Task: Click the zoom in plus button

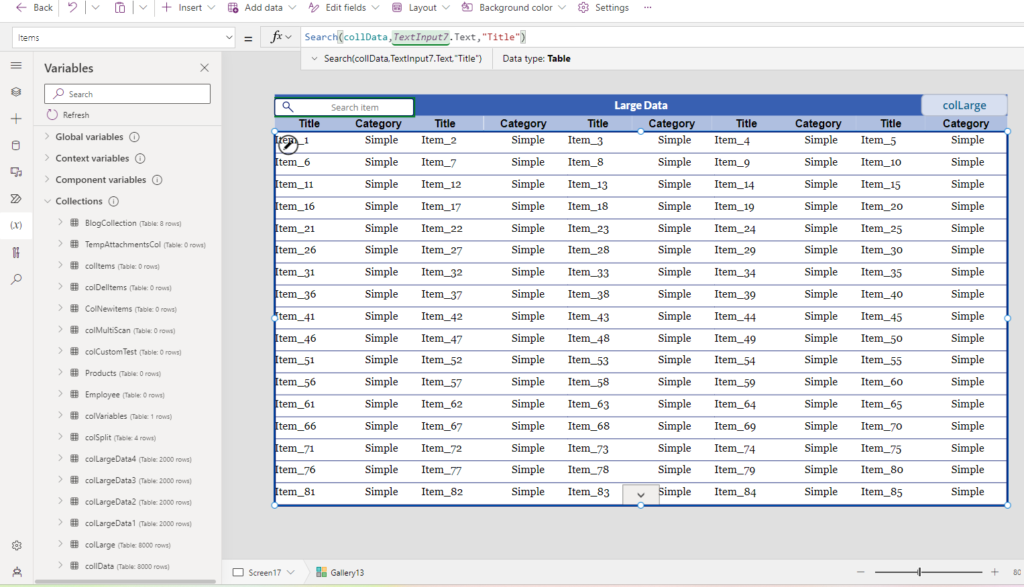Action: tap(995, 572)
